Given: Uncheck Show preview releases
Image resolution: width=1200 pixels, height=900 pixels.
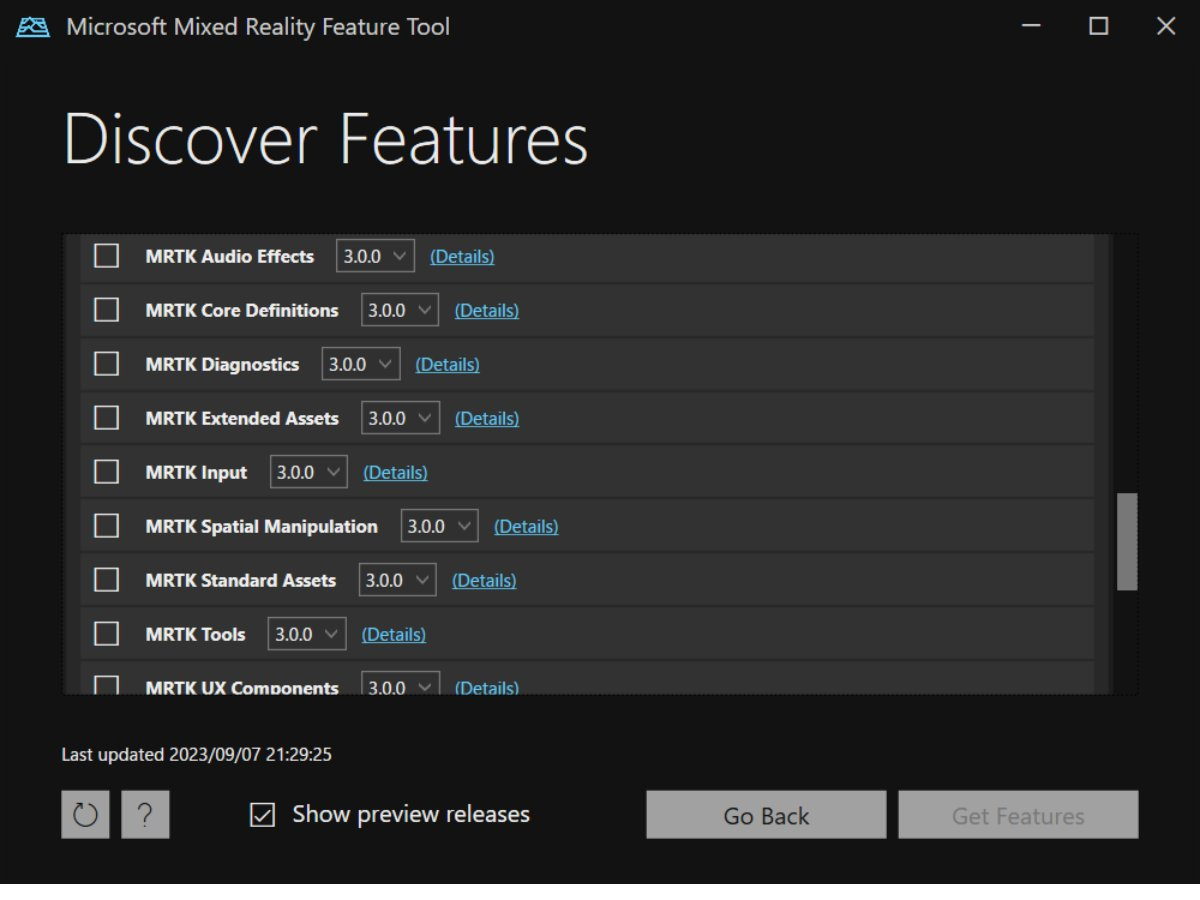Looking at the screenshot, I should click(x=262, y=815).
